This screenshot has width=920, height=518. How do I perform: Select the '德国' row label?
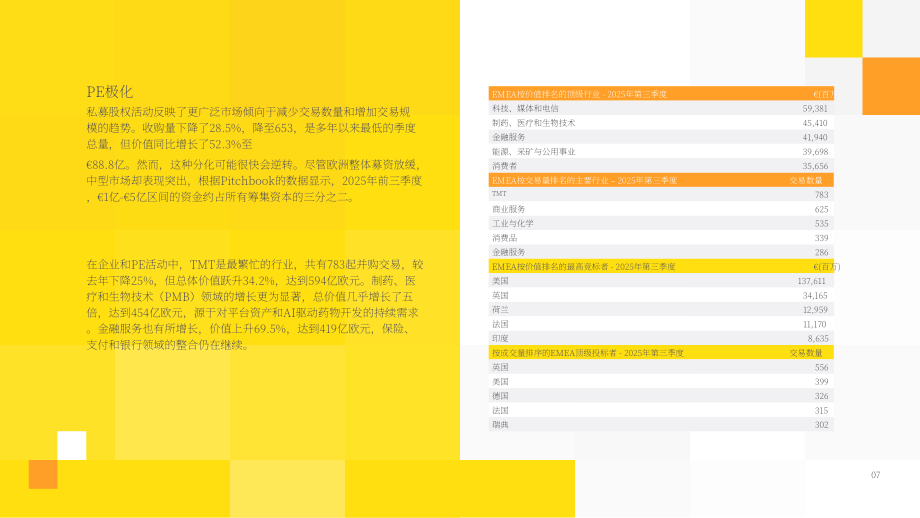[x=500, y=396]
